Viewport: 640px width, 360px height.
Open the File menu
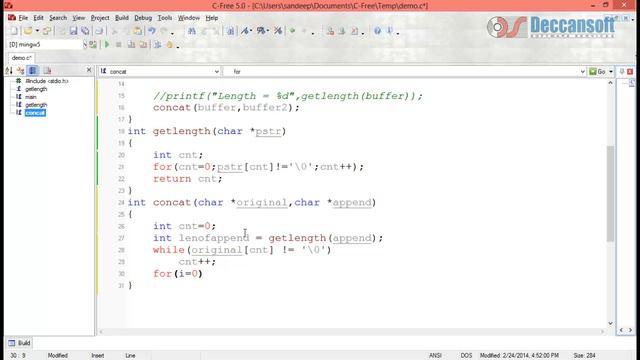tap(23, 18)
